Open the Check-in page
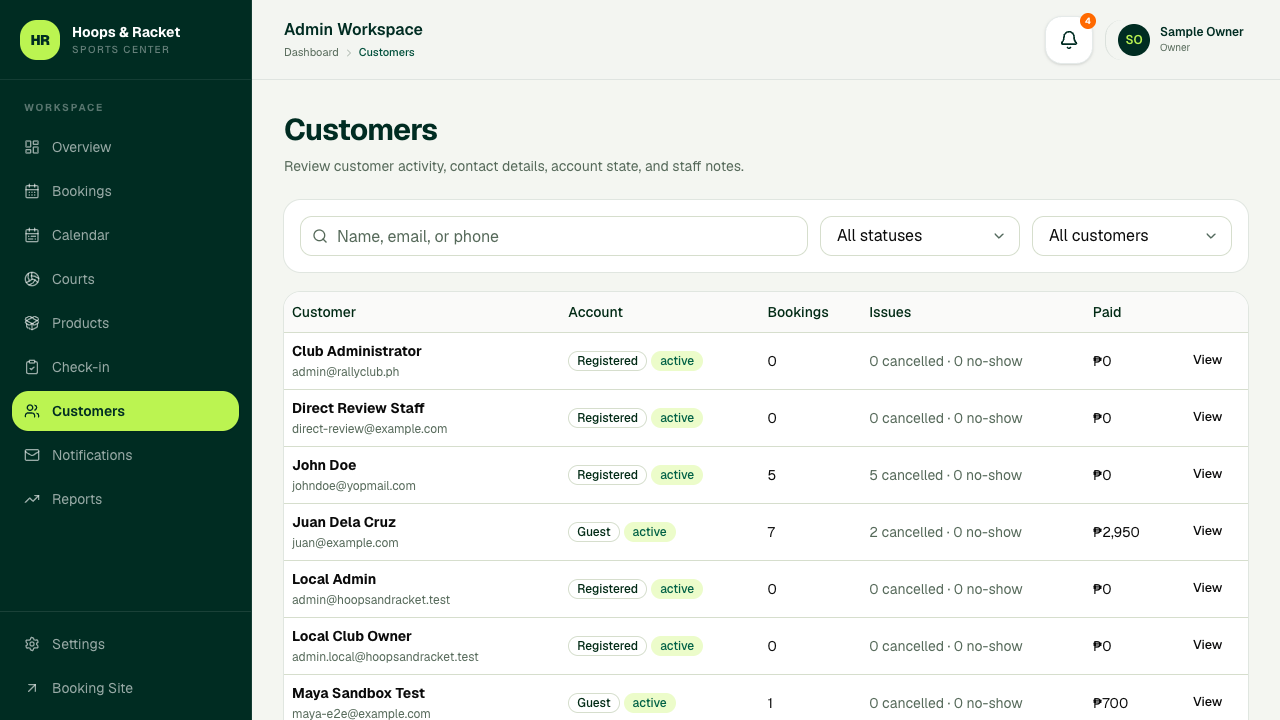This screenshot has height=720, width=1280. coord(125,367)
